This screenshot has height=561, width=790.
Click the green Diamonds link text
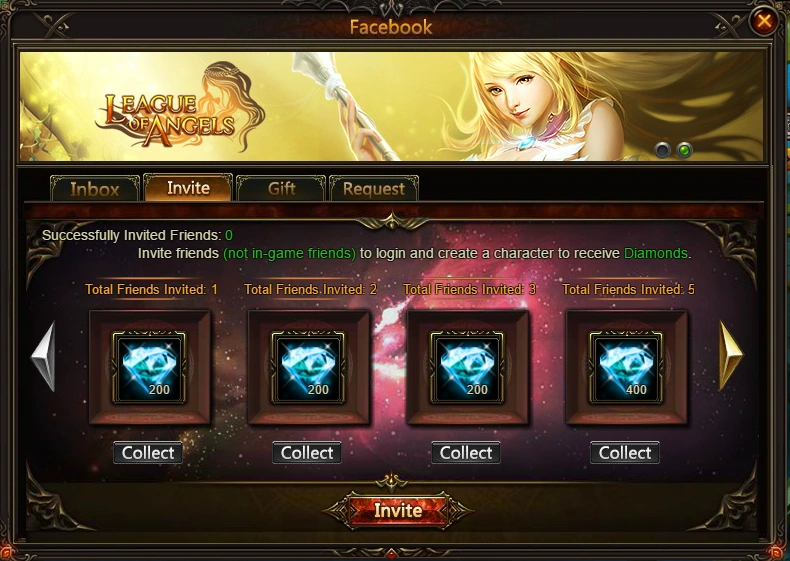coord(655,253)
